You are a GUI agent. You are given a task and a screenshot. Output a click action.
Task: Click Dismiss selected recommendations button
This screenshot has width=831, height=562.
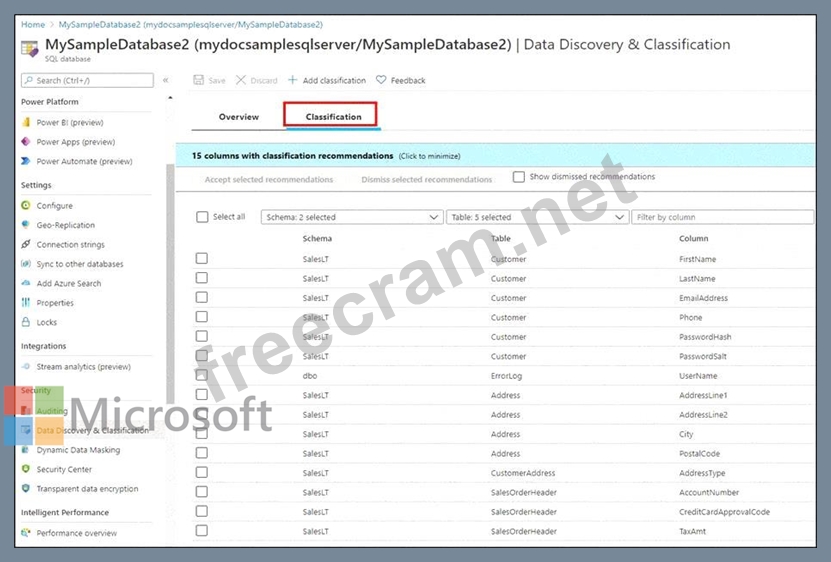[x=427, y=179]
